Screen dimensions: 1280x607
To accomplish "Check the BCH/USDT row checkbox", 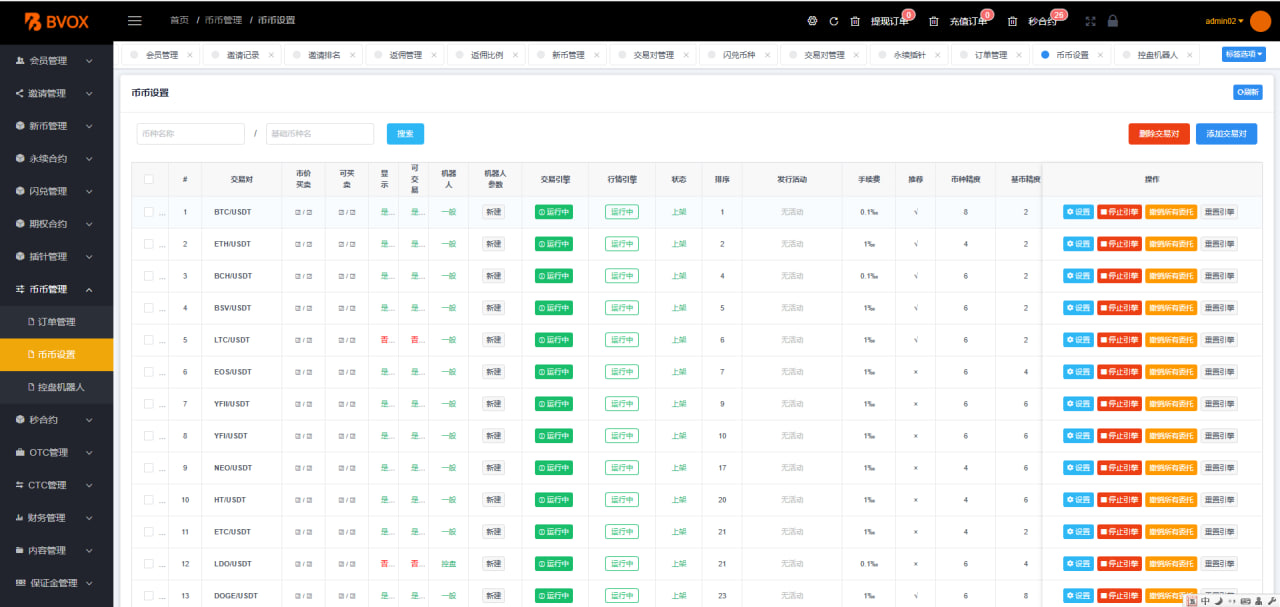I will tap(149, 276).
